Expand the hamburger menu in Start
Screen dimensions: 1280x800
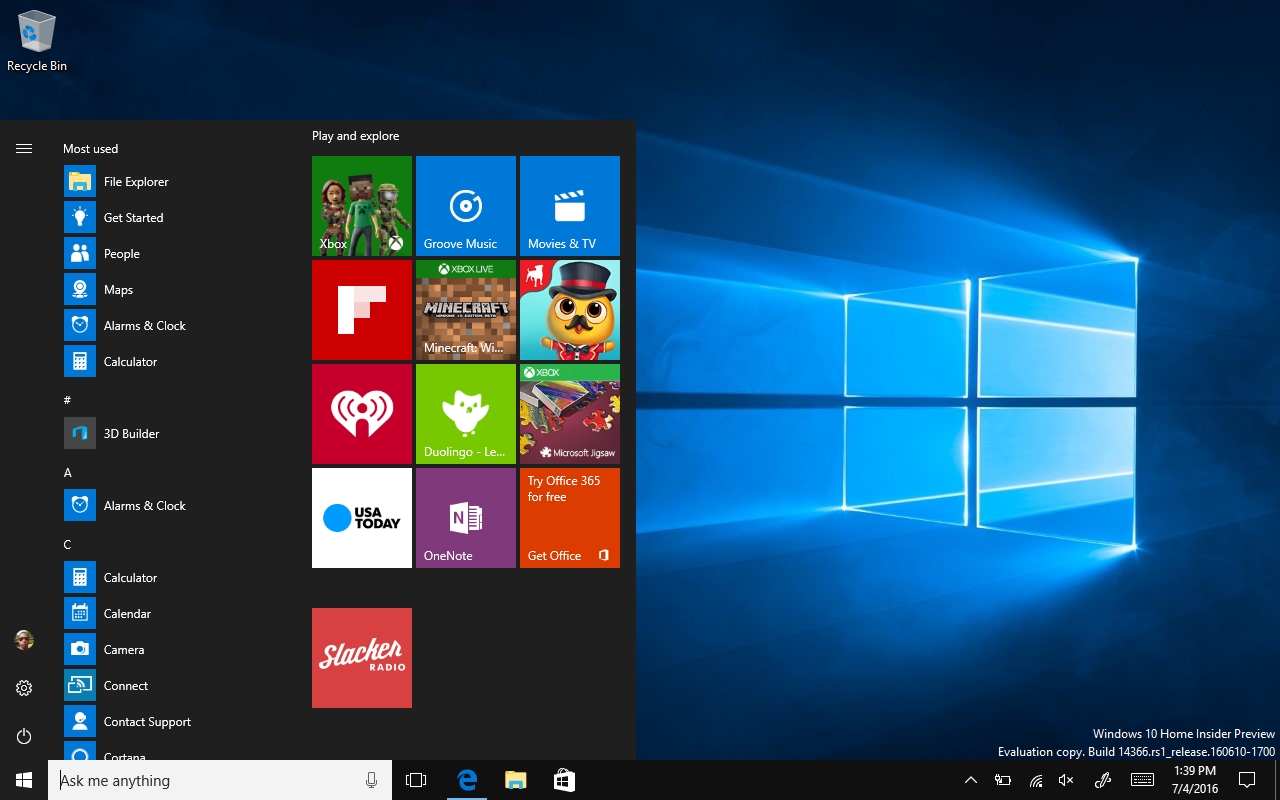pyautogui.click(x=24, y=148)
